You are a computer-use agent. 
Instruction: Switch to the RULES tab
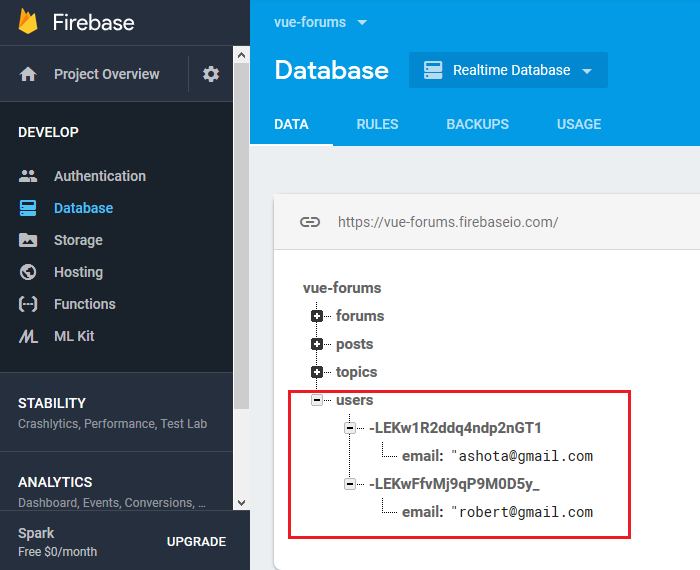tap(377, 124)
